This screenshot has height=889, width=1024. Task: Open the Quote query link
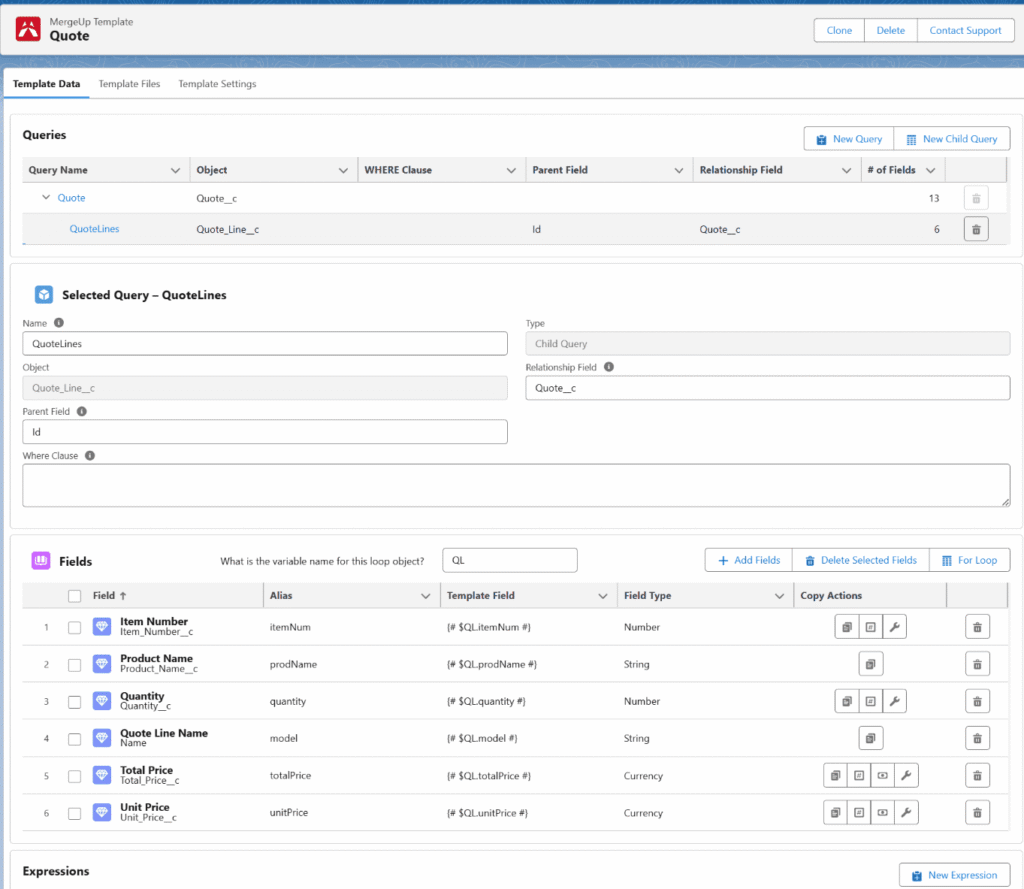tap(71, 198)
